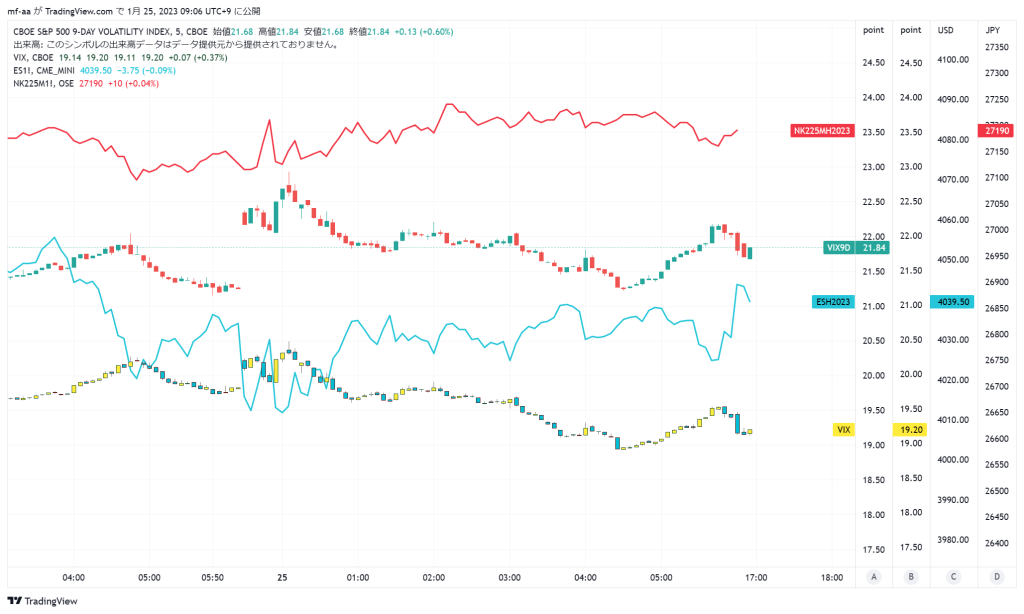The height and width of the screenshot is (614, 1024).
Task: Click the CBOE S&P 500 9-Day Volatility title
Action: 93,31
